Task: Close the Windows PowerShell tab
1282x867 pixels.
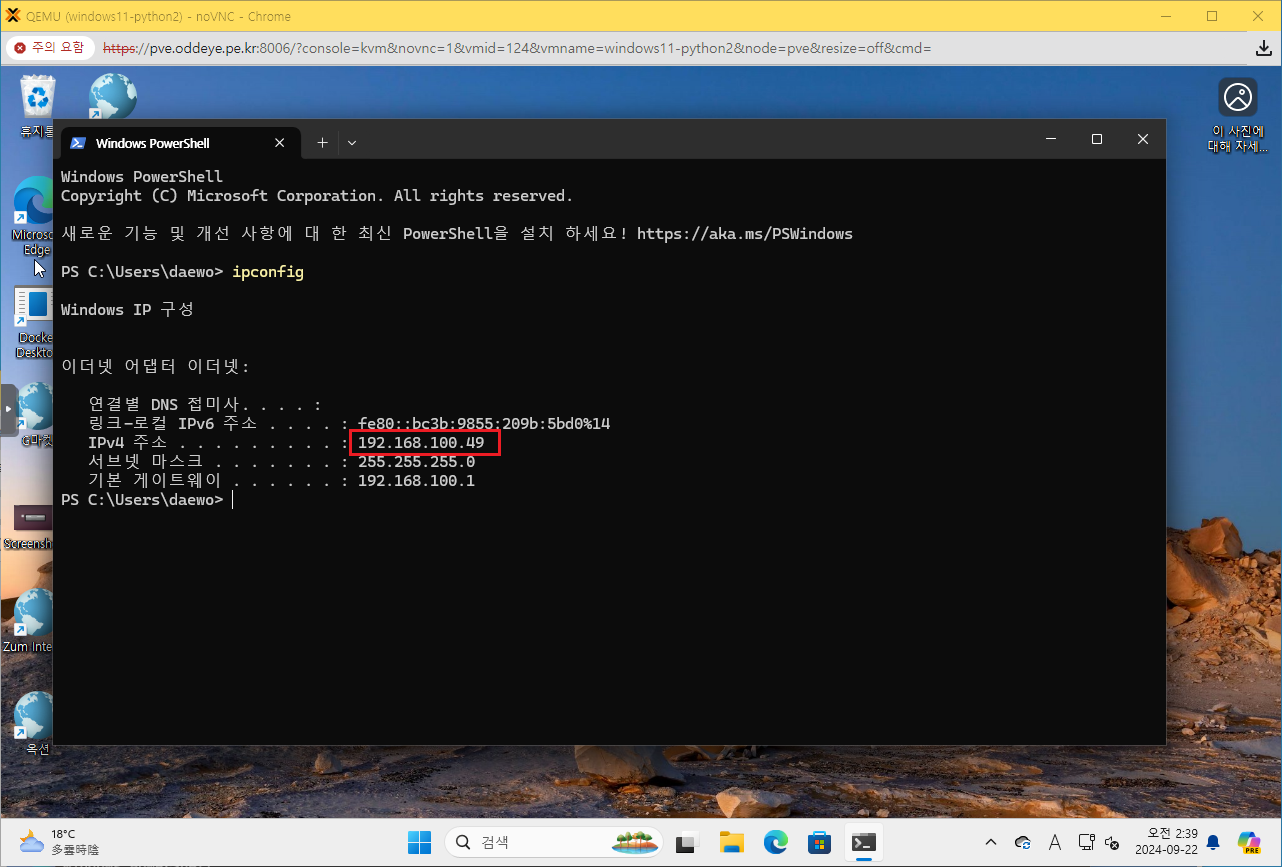Action: point(281,143)
